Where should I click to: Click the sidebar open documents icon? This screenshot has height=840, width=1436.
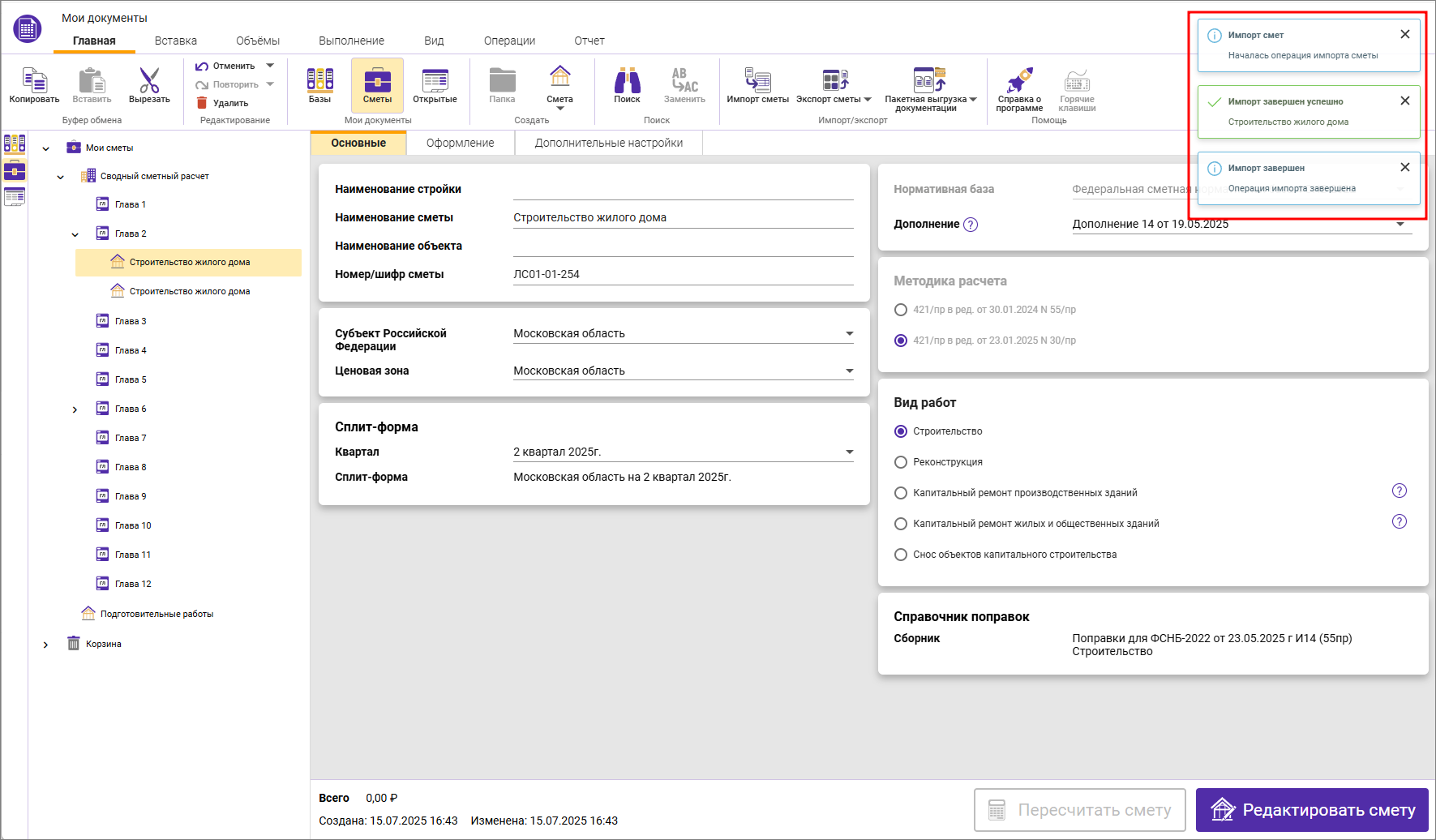click(x=15, y=196)
